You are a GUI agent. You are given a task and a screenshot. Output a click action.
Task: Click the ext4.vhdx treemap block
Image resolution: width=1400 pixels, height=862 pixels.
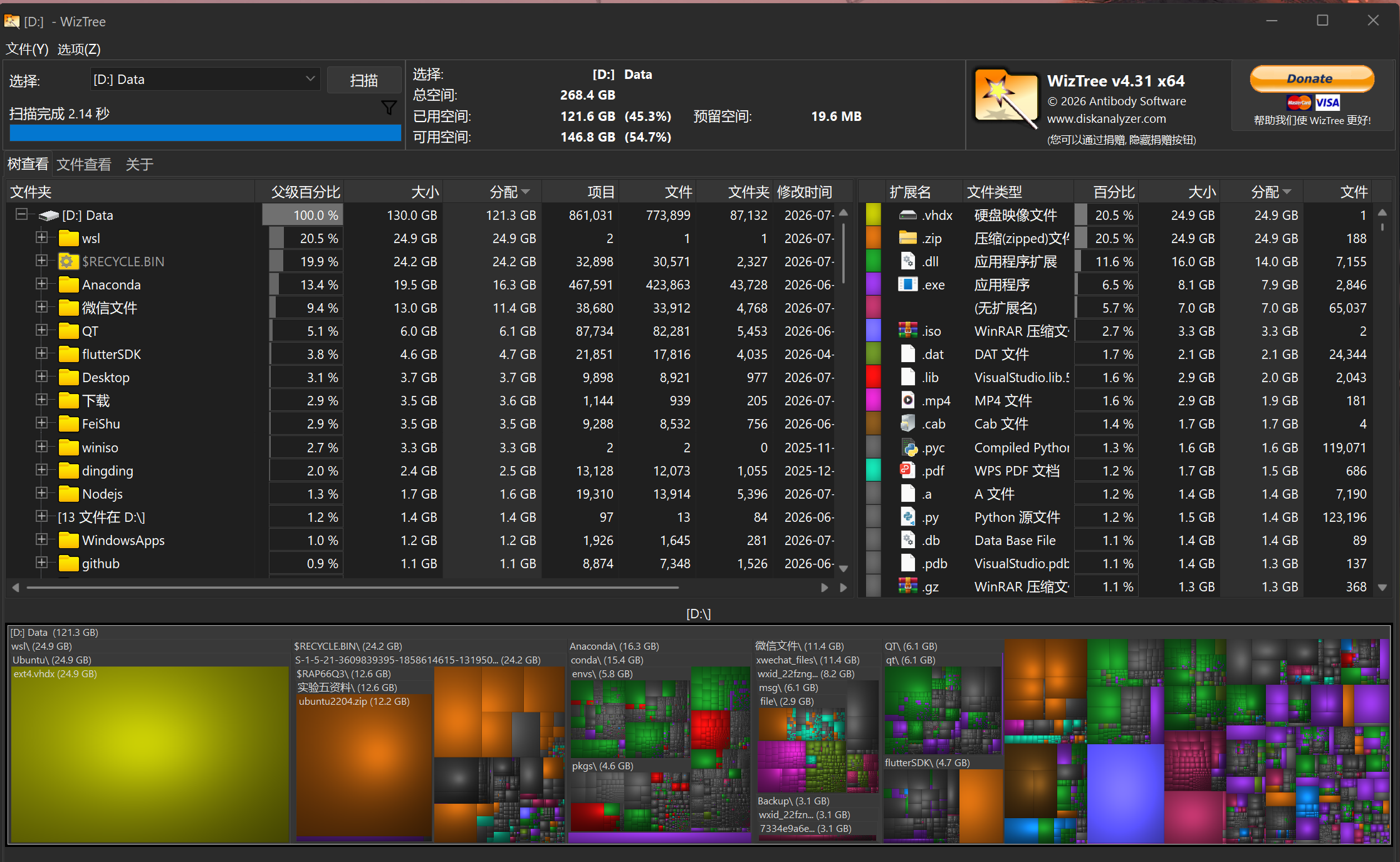pos(150,754)
